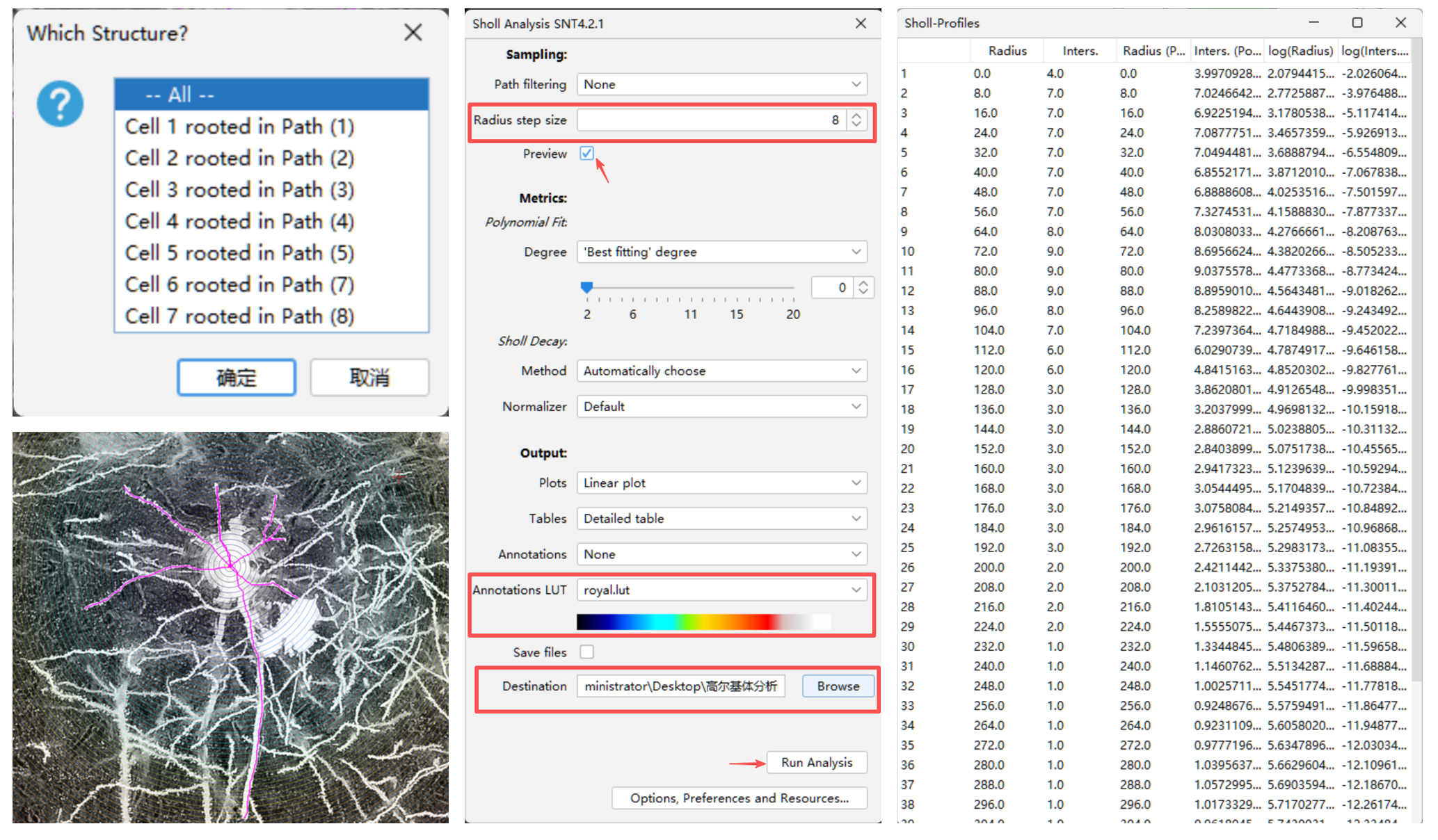Click the Destination path input field
The height and width of the screenshot is (840, 1438).
680,686
